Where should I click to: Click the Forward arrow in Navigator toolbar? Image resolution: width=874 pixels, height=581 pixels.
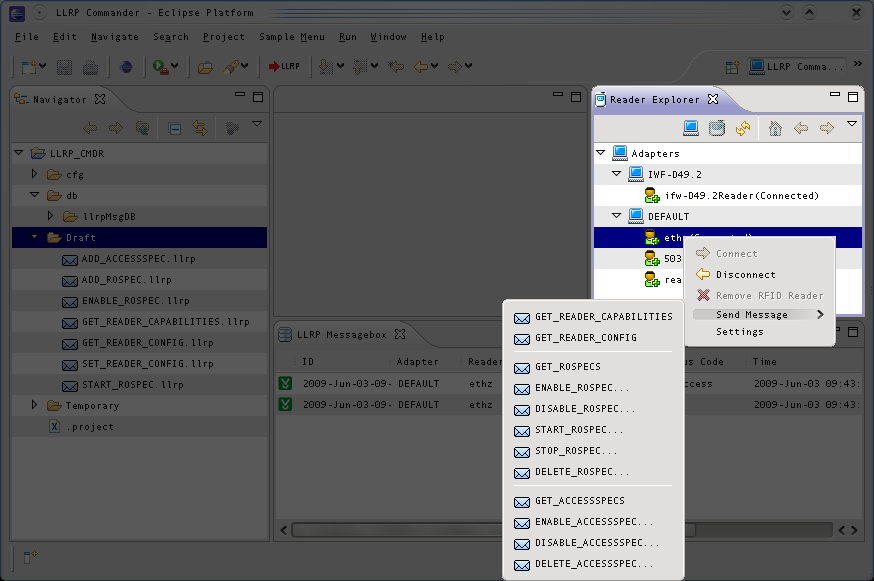[116, 128]
